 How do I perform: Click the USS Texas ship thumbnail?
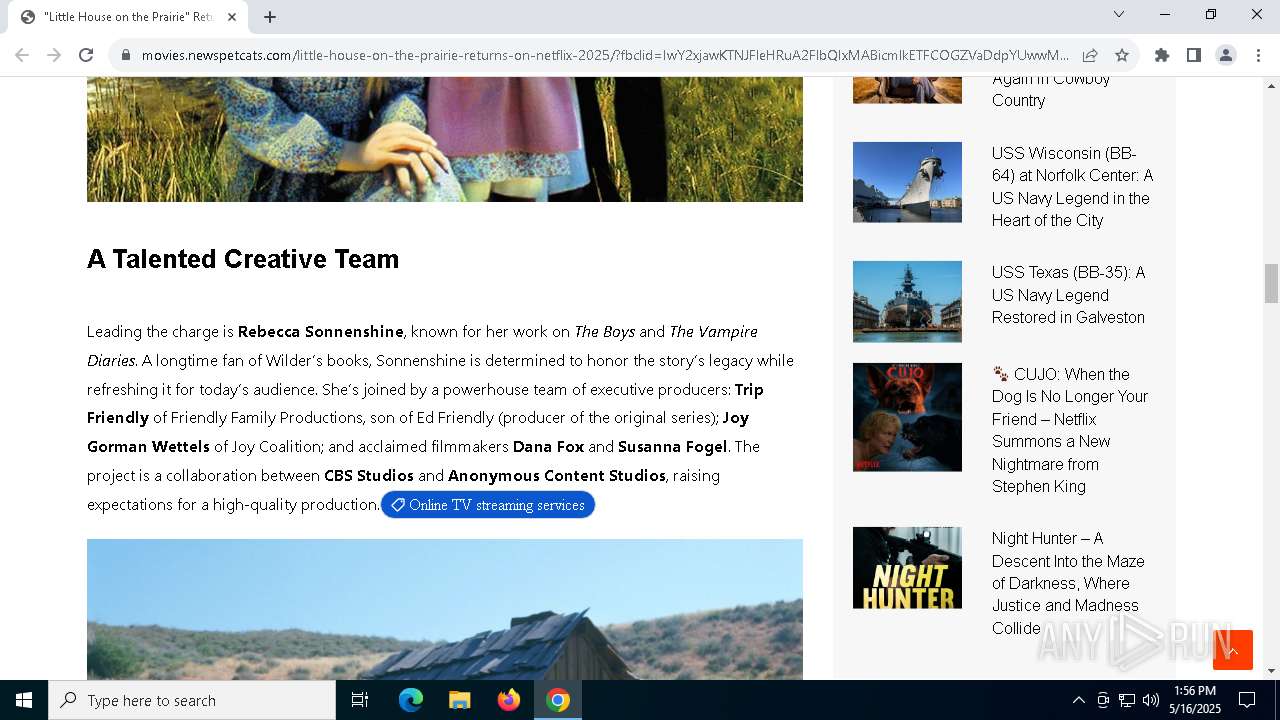click(x=907, y=301)
